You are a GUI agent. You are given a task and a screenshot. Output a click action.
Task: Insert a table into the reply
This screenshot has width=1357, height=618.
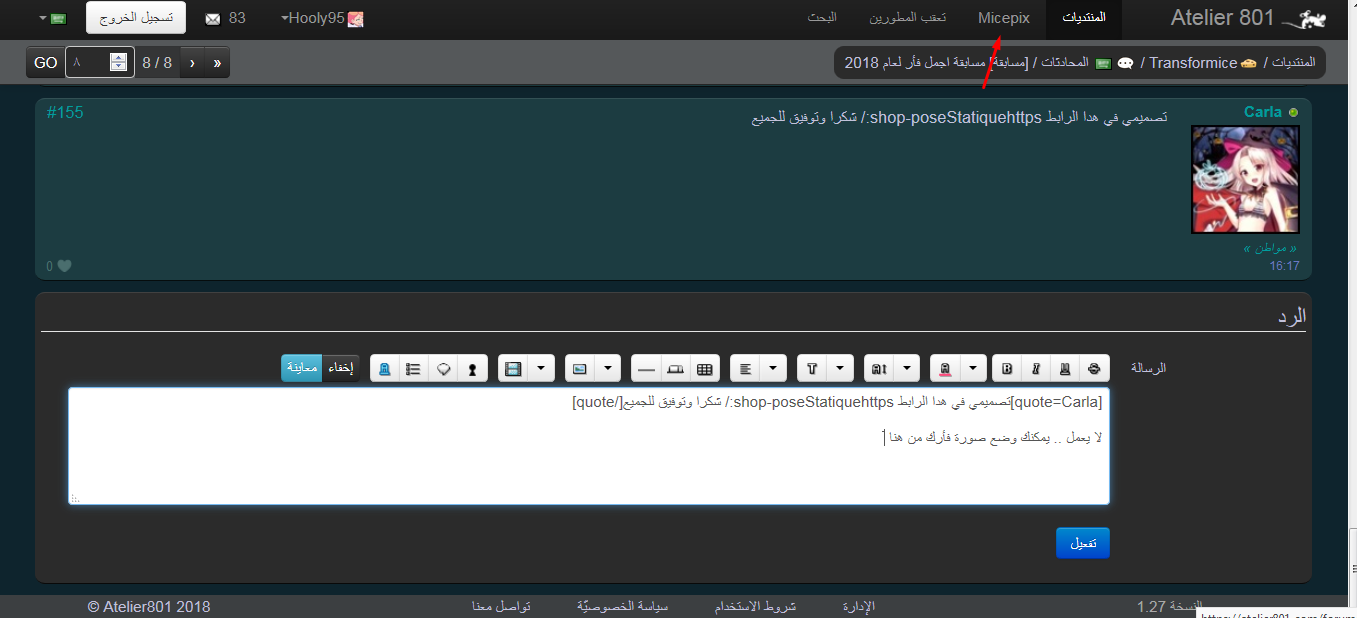[x=704, y=369]
